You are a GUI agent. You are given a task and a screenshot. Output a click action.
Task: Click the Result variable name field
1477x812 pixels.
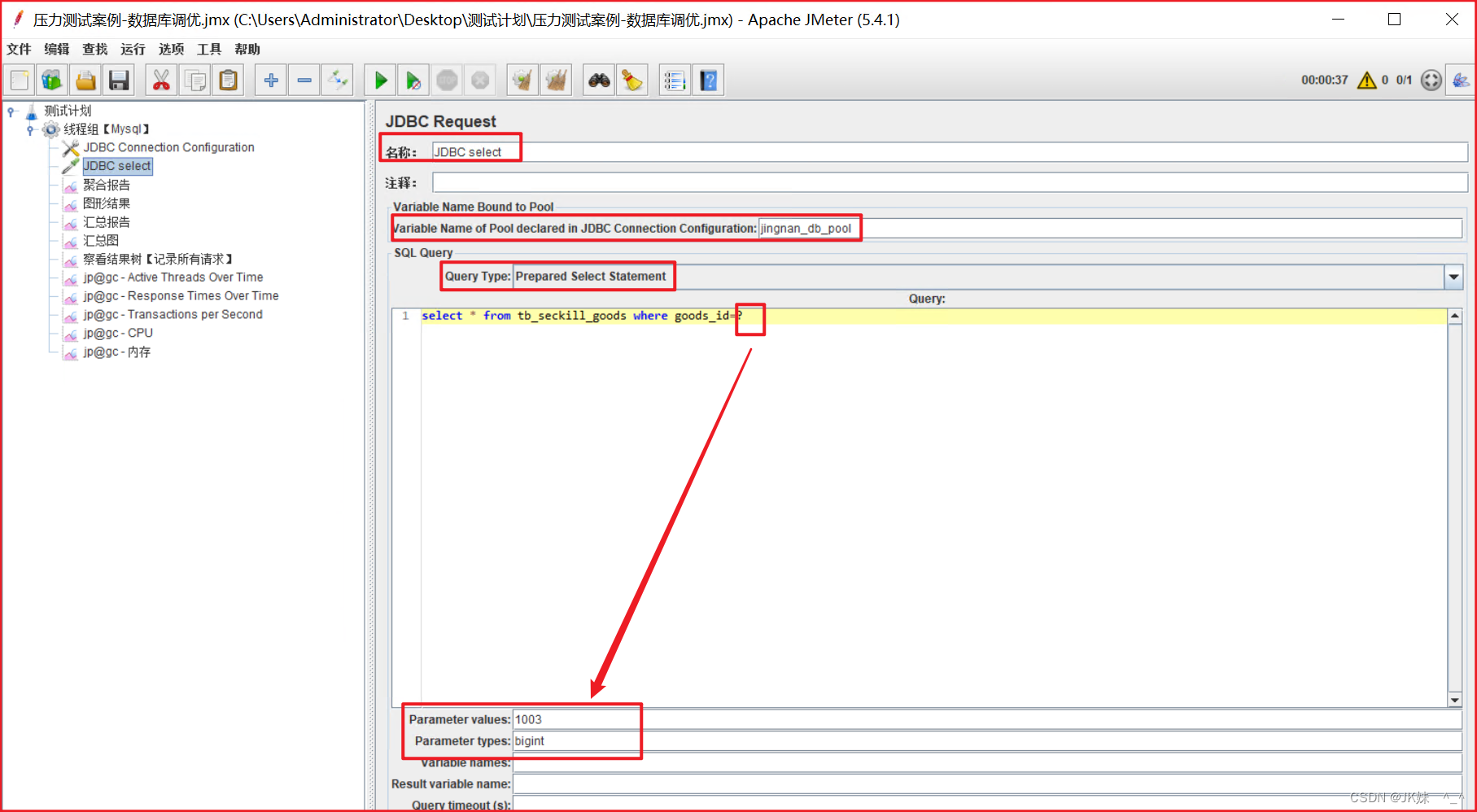click(x=987, y=784)
